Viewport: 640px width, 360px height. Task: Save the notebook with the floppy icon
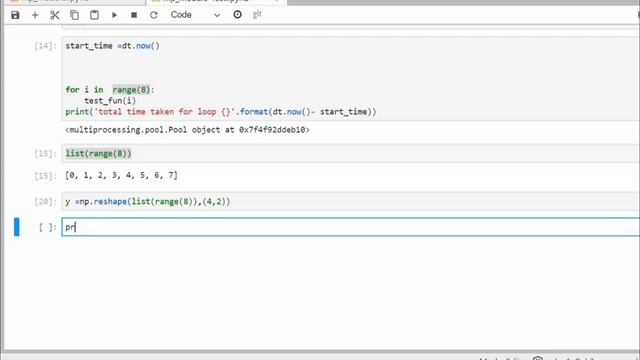pyautogui.click(x=15, y=15)
